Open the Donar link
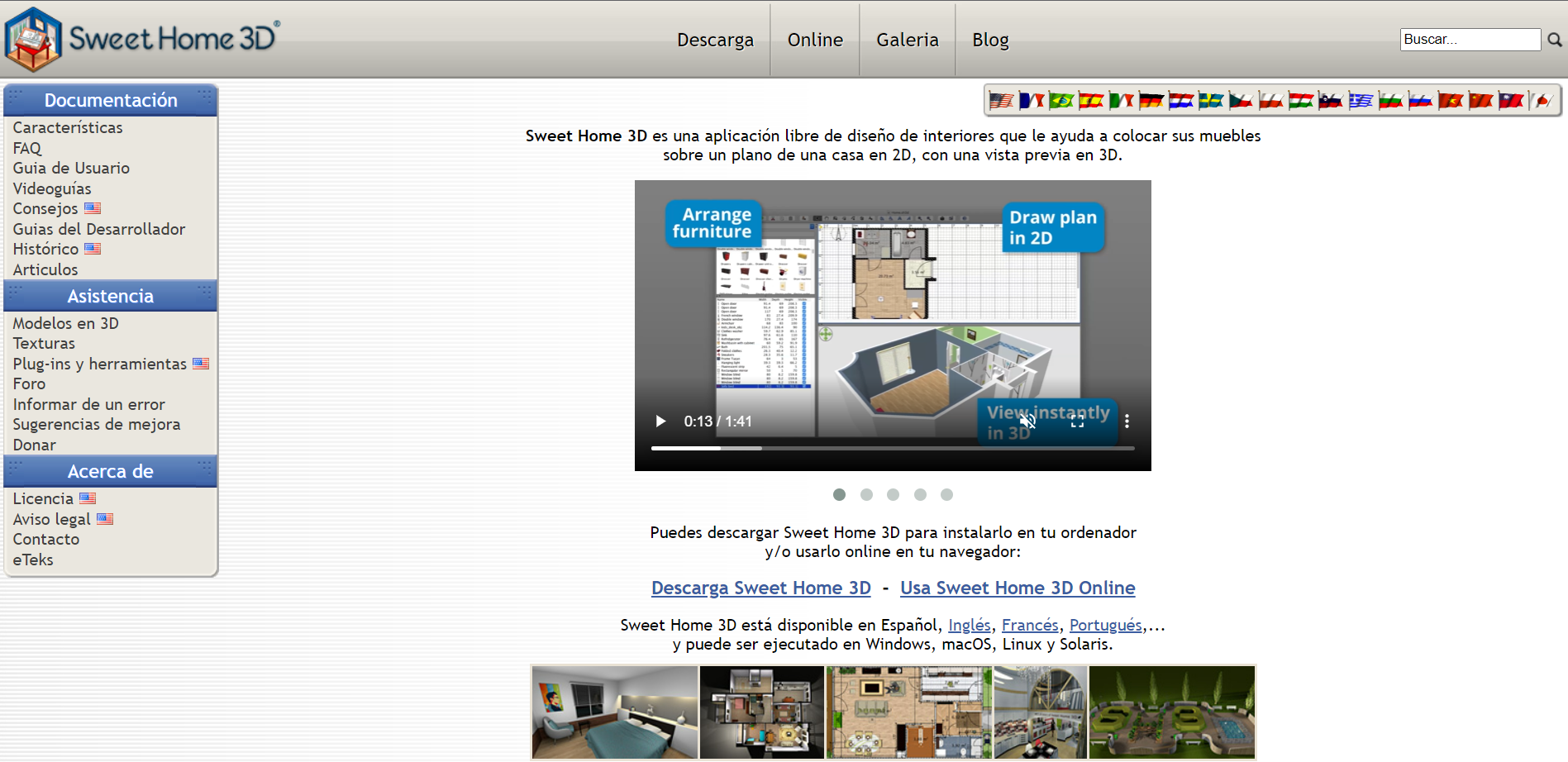The width and height of the screenshot is (1568, 762). (x=35, y=445)
